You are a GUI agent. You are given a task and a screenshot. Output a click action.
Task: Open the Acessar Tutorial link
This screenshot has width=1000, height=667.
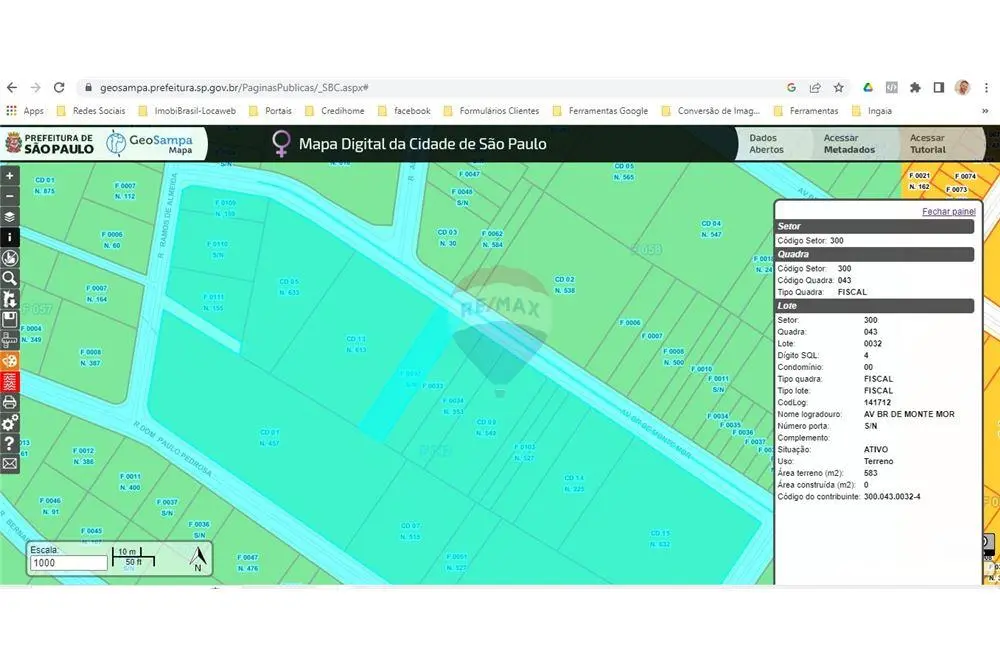click(927, 144)
